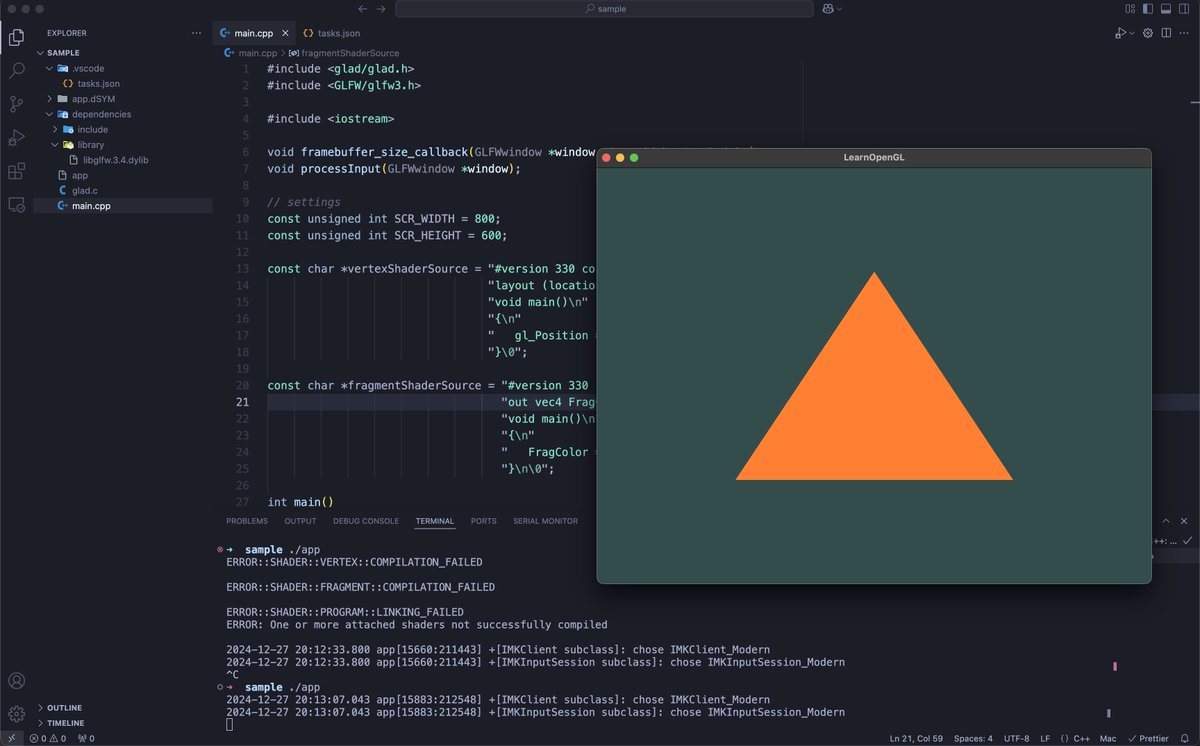Open the editor more actions menu
Screen dimensions: 1200x746
[1184, 33]
